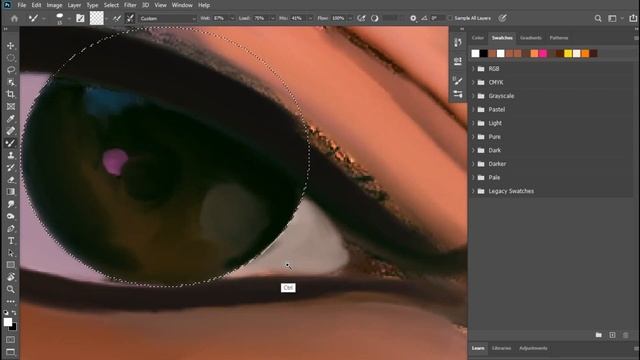This screenshot has width=640, height=360.
Task: Expand the Light swatch group
Action: click(473, 123)
